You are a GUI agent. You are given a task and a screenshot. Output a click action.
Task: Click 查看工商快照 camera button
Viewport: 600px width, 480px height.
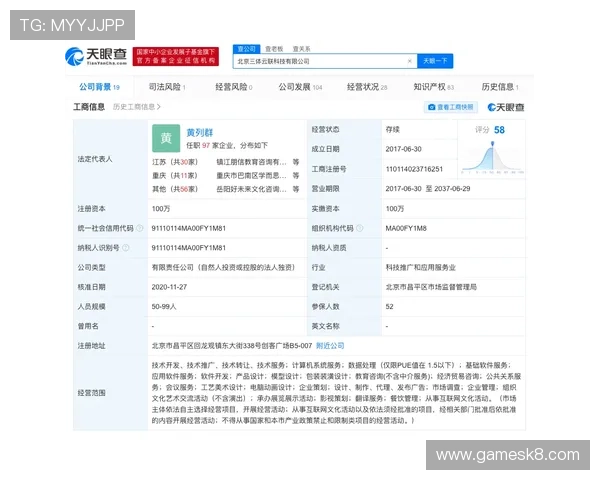[451, 107]
